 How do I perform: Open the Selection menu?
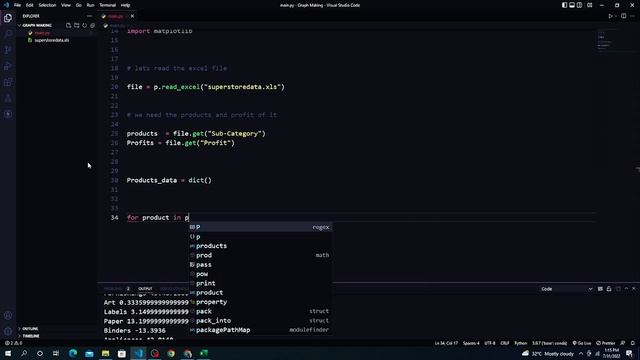point(47,5)
